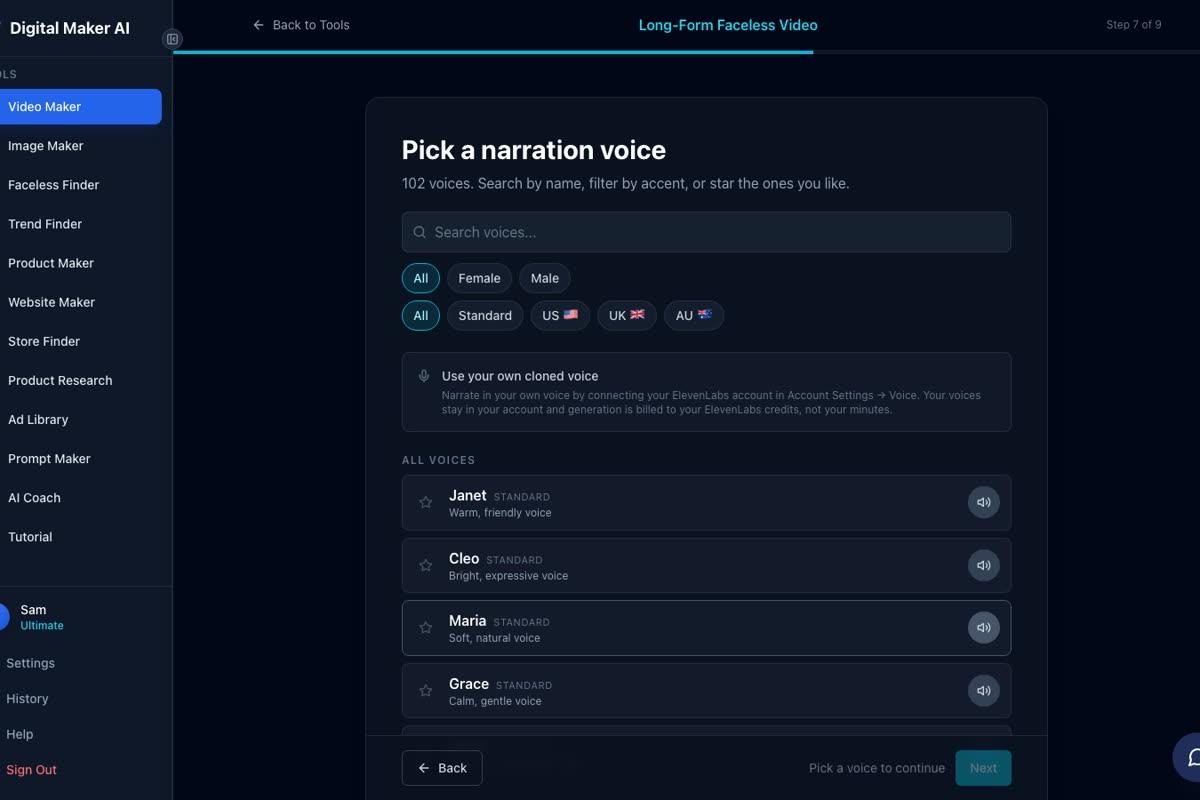The height and width of the screenshot is (800, 1200).
Task: Filter voices by Female
Action: pyautogui.click(x=479, y=278)
